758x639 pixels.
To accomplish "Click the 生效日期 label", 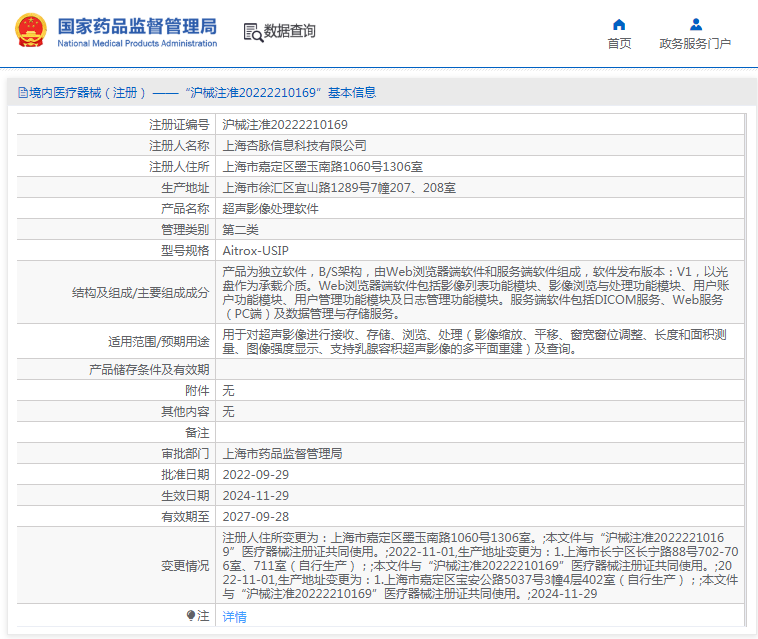I will (x=185, y=496).
